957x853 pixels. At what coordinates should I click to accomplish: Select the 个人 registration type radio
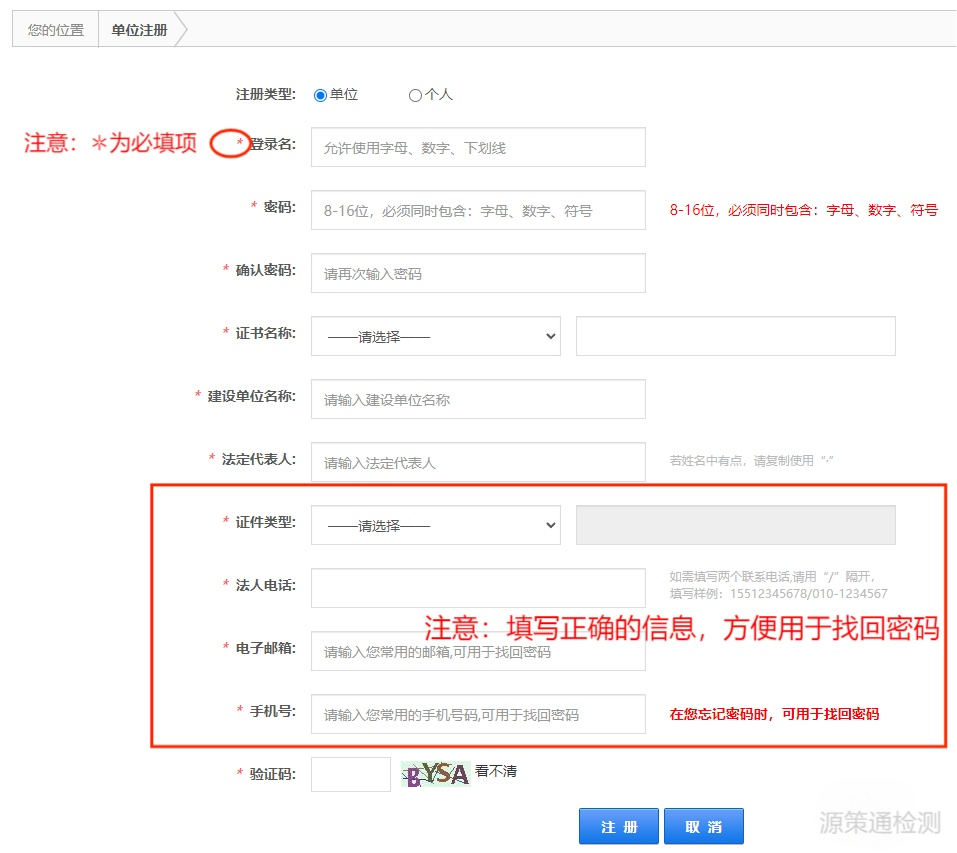415,96
